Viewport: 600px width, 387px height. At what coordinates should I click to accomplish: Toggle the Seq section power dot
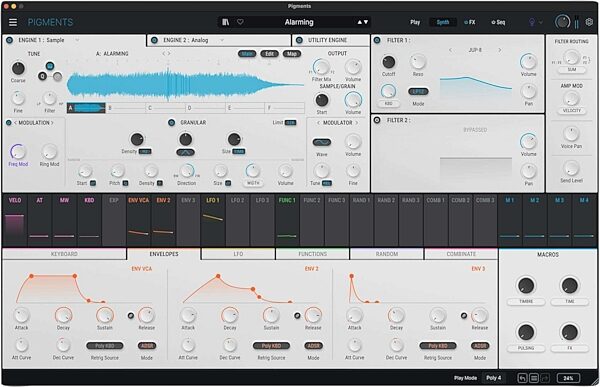click(493, 22)
